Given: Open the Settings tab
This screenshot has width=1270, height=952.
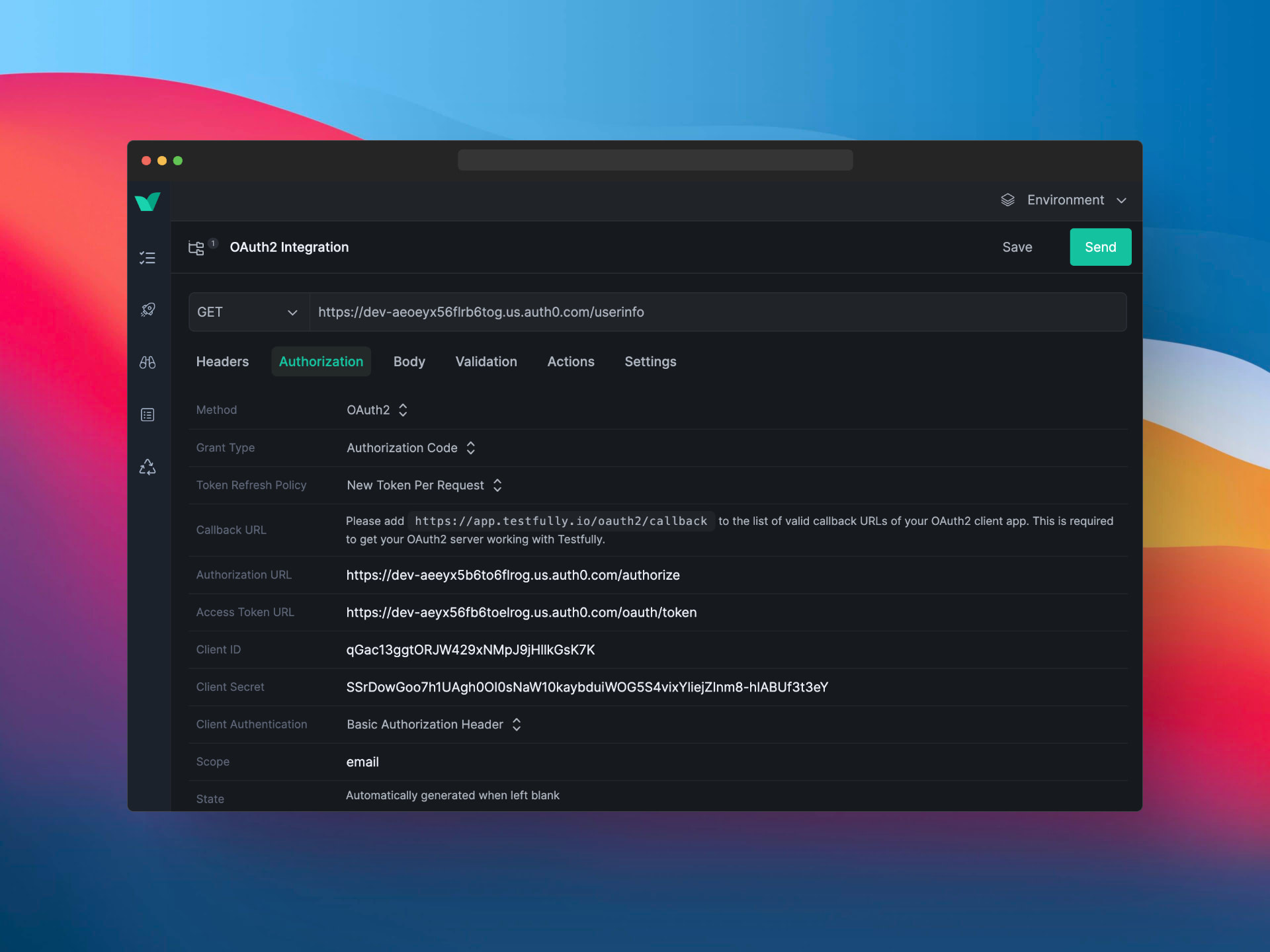Looking at the screenshot, I should (650, 362).
